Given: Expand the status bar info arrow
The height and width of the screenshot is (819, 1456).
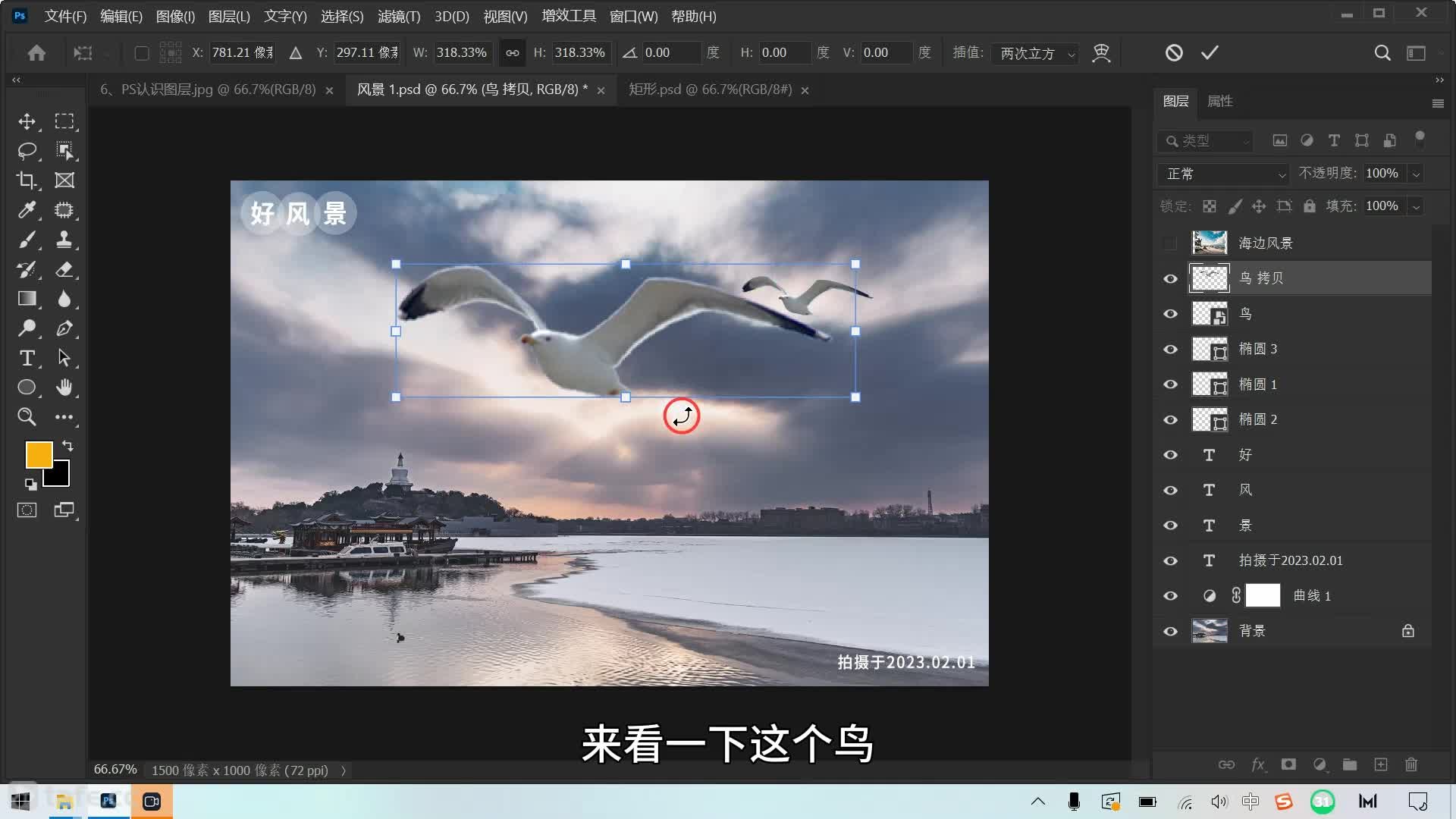Looking at the screenshot, I should [344, 770].
